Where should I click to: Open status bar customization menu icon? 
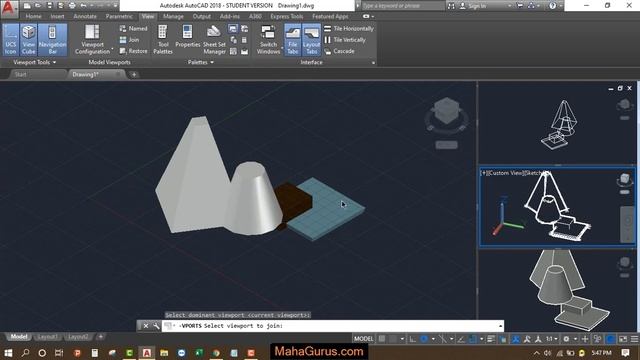(634, 339)
